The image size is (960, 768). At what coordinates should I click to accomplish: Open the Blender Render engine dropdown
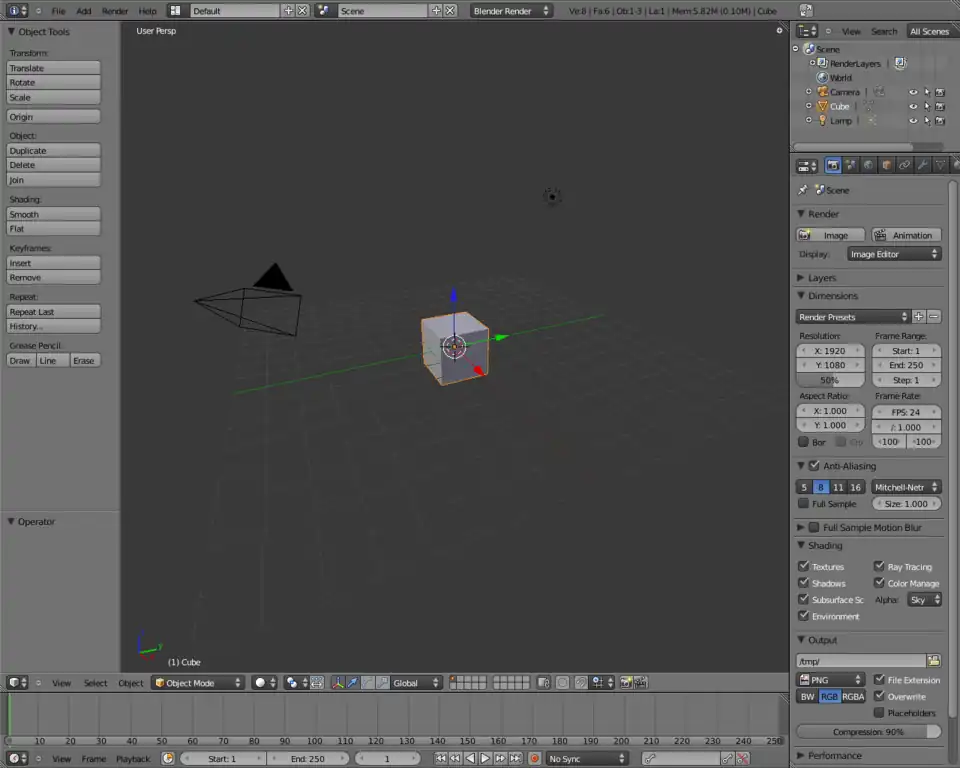(x=511, y=11)
